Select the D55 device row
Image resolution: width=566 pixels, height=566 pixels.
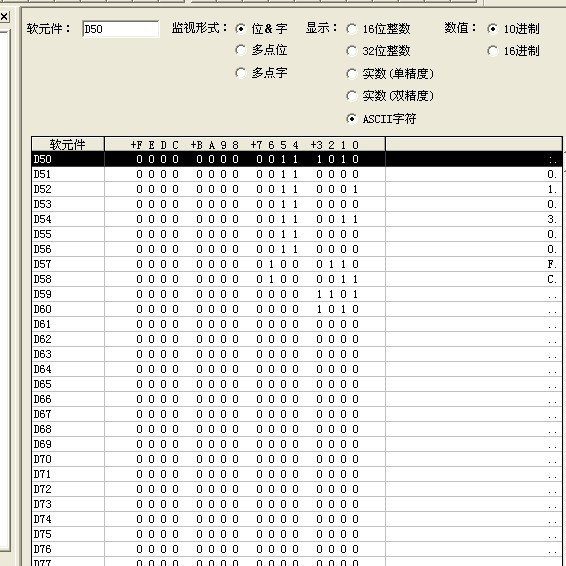(x=297, y=234)
